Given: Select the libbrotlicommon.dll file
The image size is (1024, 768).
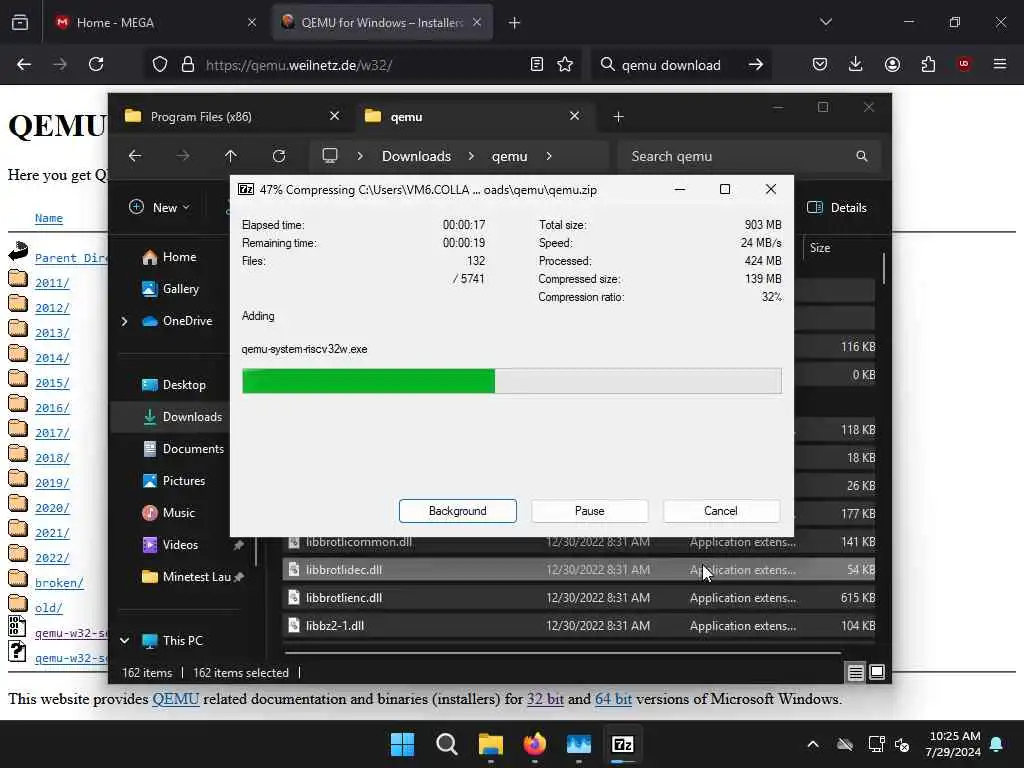Looking at the screenshot, I should point(579,542).
